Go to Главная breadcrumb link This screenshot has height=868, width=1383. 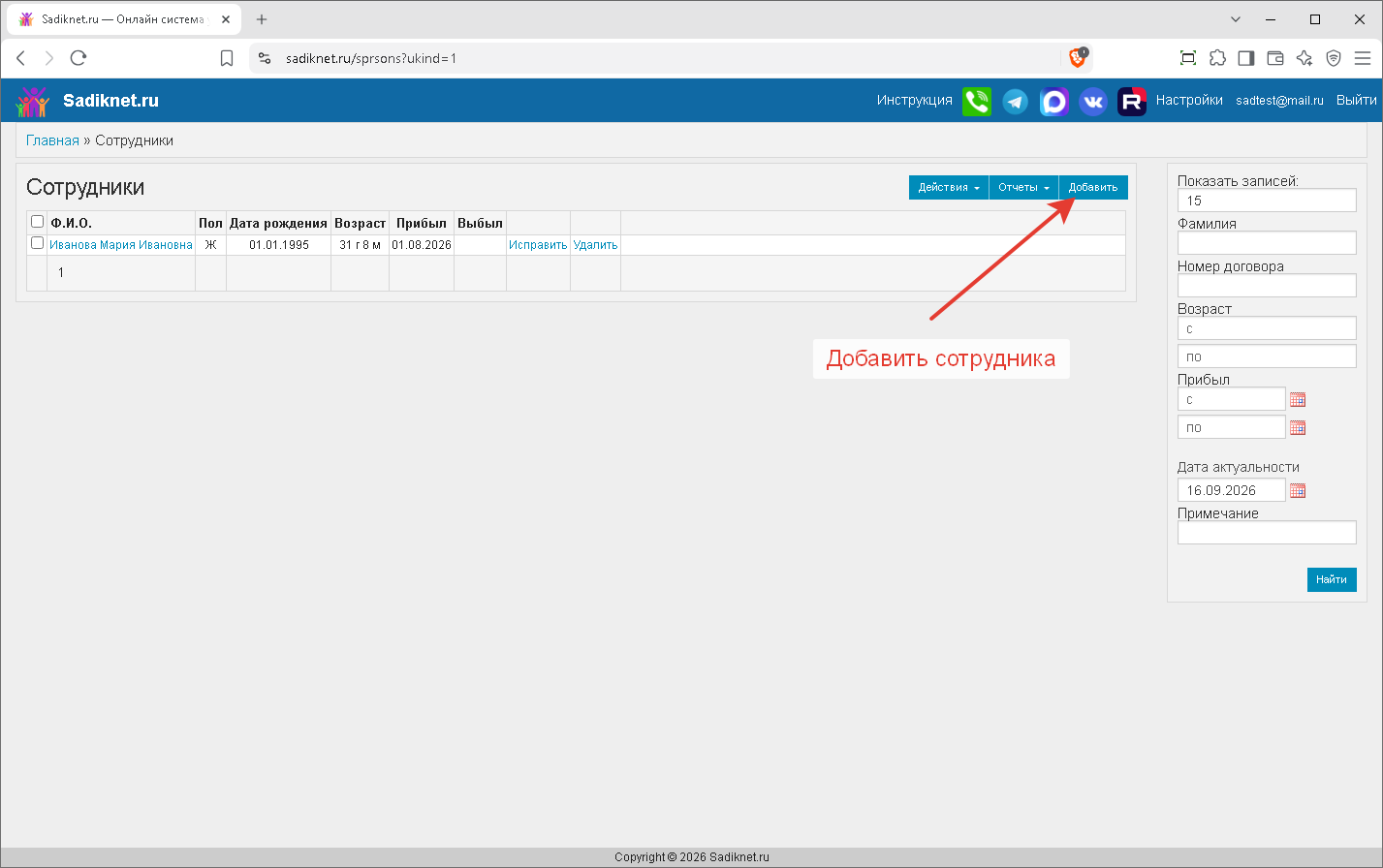[52, 140]
